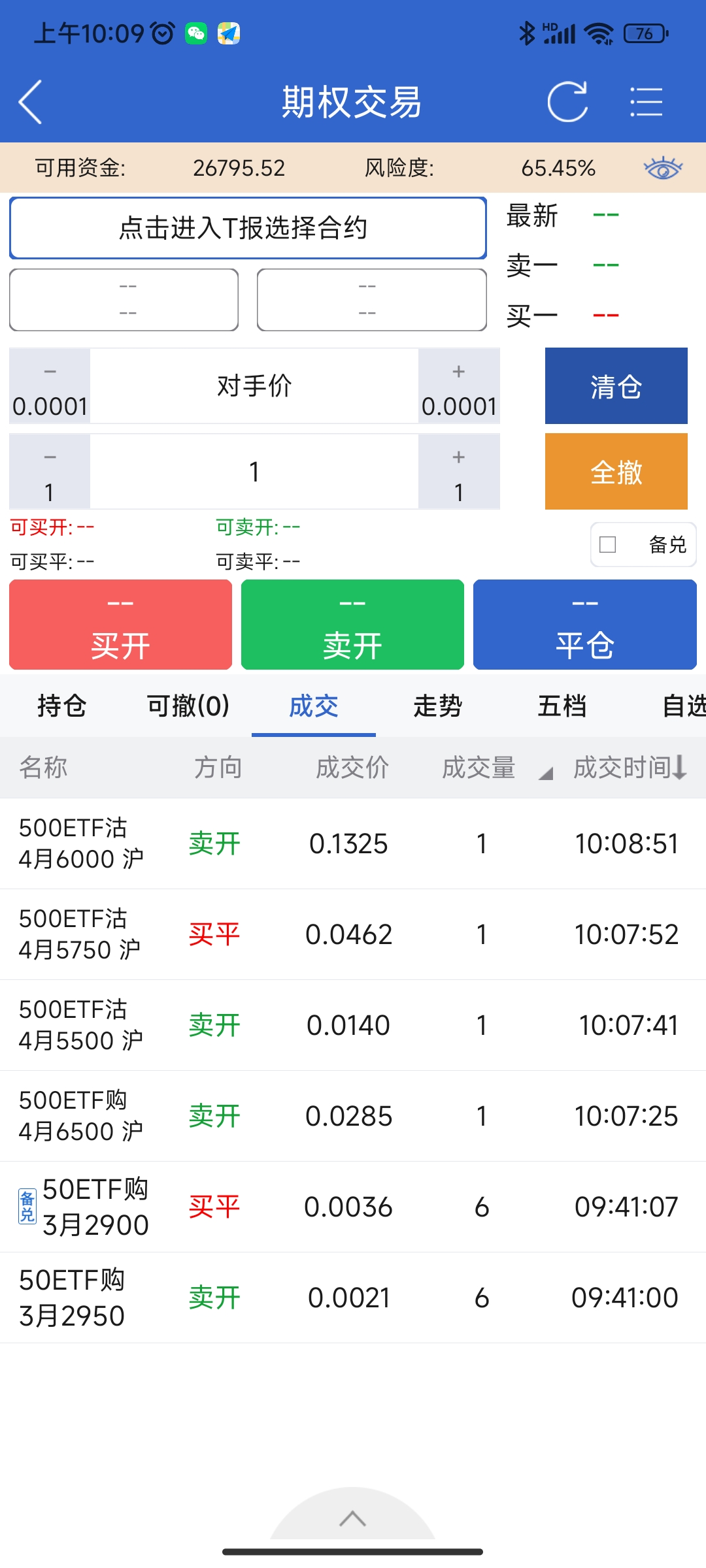Image resolution: width=706 pixels, height=1568 pixels.
Task: Open the 备兑 tagged 50ETF购 3月2900 trade
Action: (353, 1207)
